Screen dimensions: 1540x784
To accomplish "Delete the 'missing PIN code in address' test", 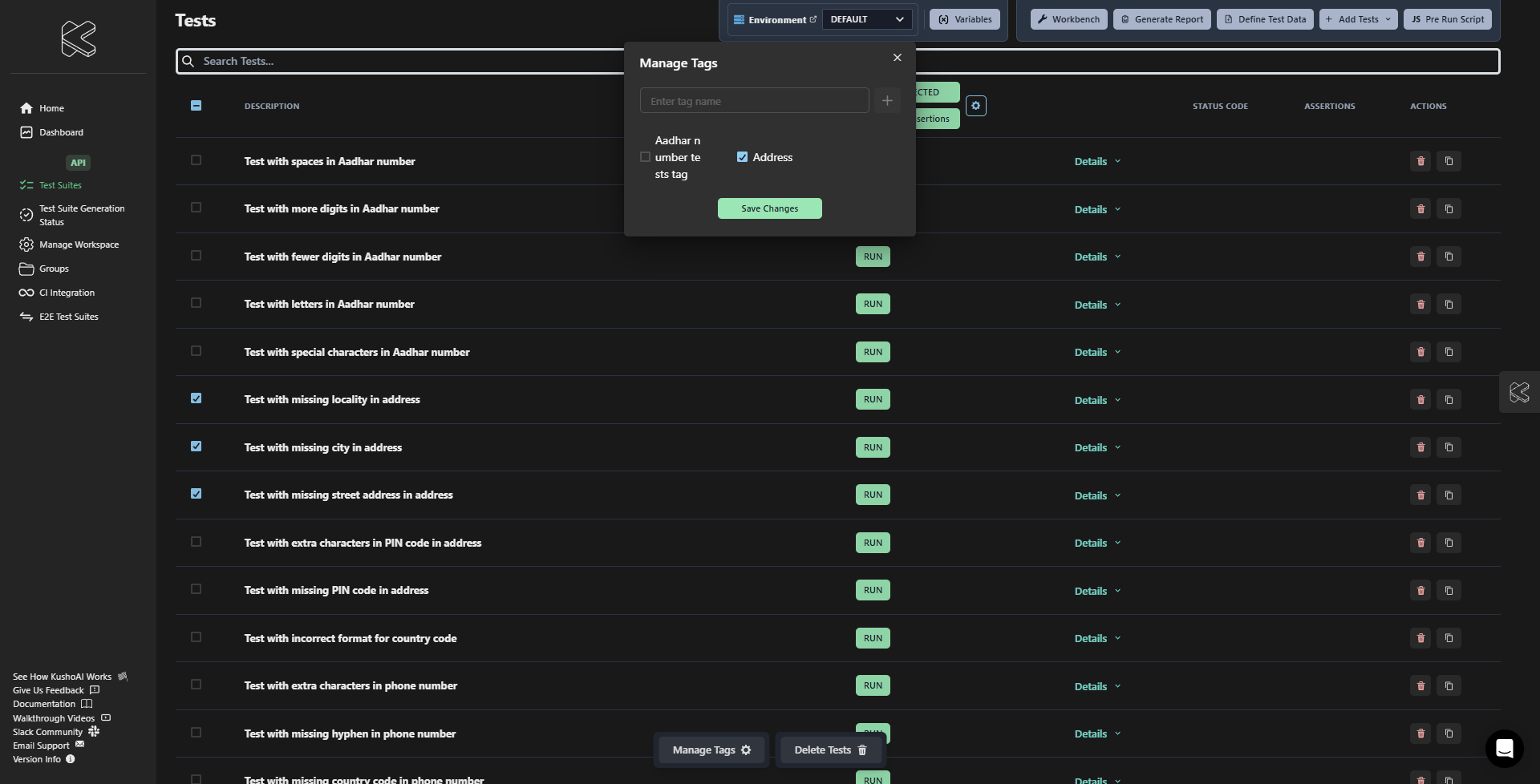I will 1420,591.
